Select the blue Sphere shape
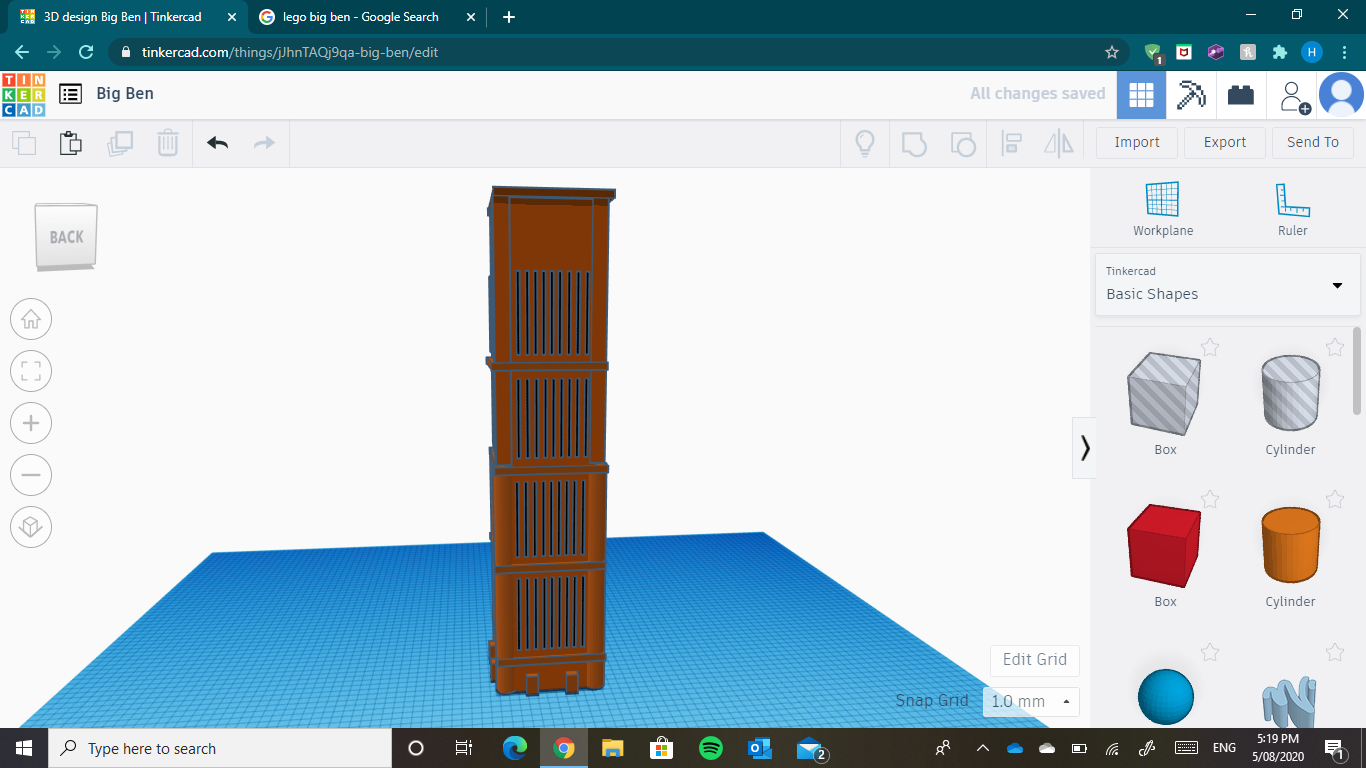The height and width of the screenshot is (768, 1366). [x=1166, y=697]
